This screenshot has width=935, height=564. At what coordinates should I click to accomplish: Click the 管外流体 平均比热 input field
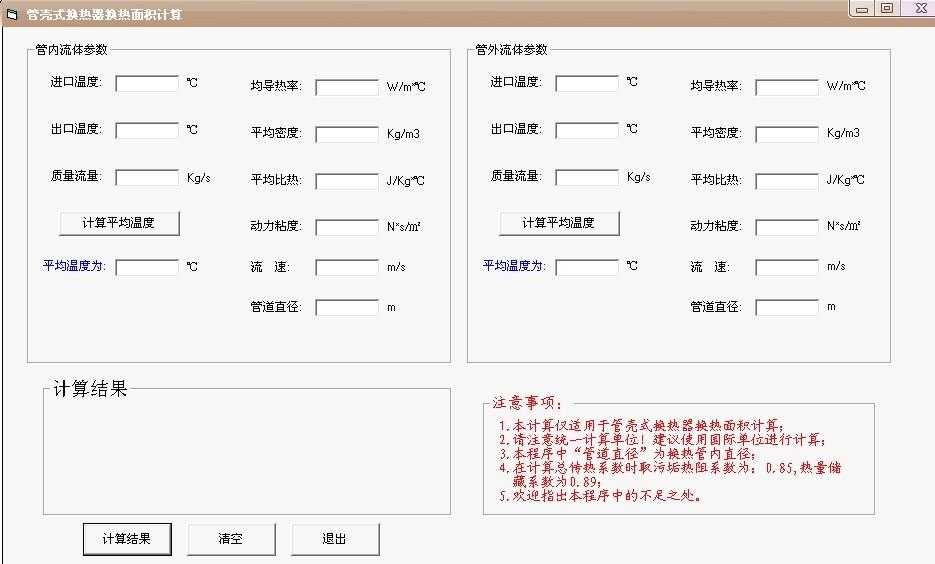(787, 181)
